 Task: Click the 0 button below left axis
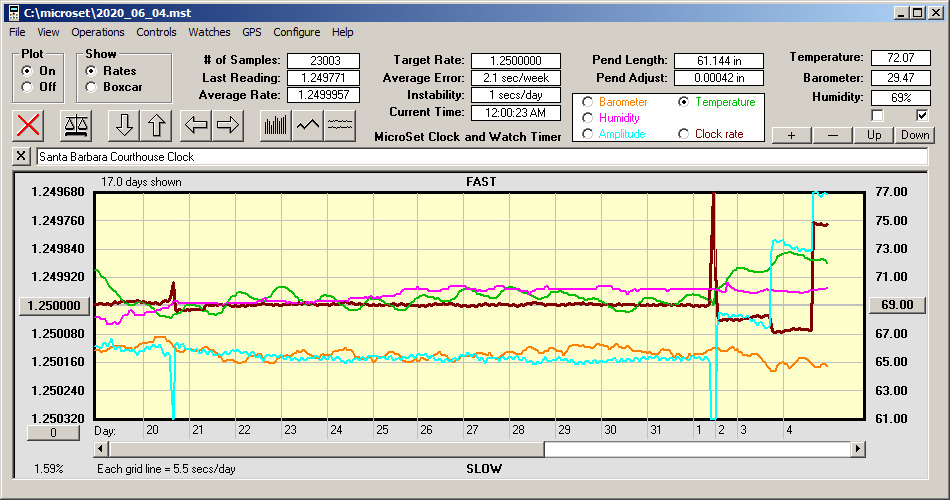[x=53, y=433]
